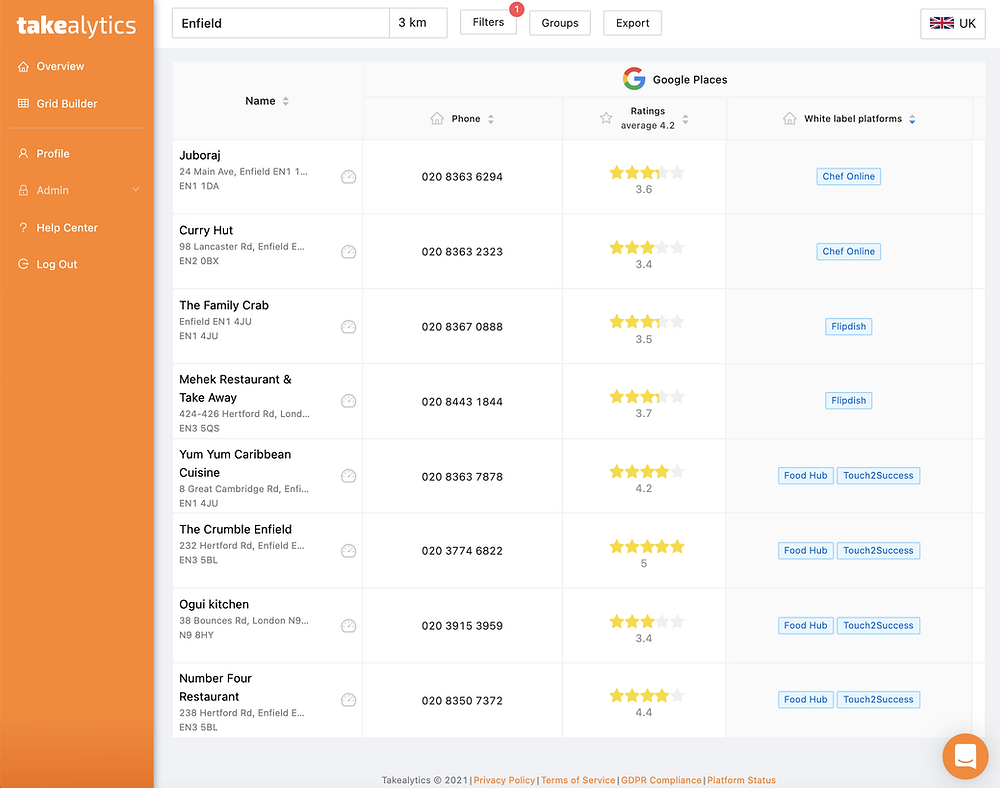Open the Terms of Service link
Screen dimensions: 1000x788
pos(578,780)
